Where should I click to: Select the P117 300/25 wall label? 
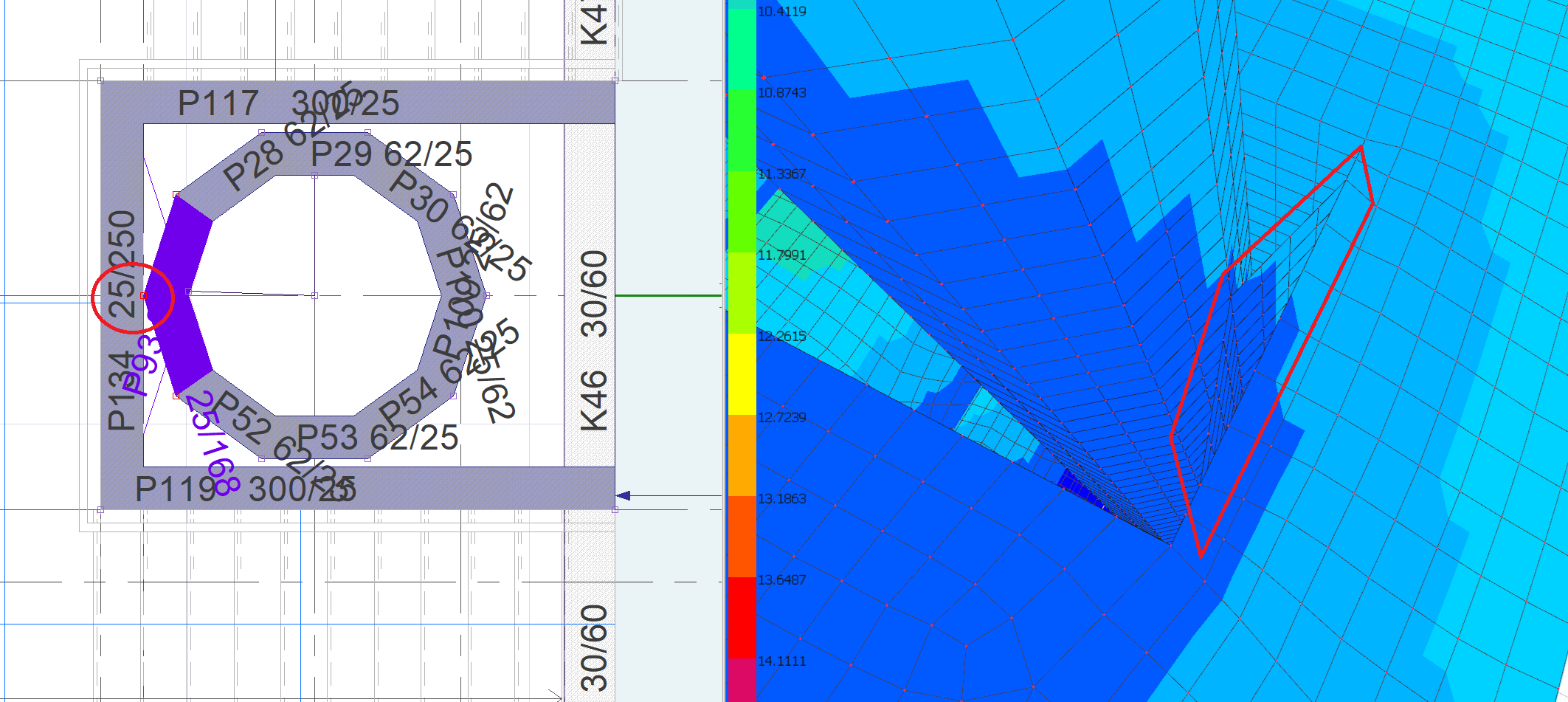coord(288,103)
